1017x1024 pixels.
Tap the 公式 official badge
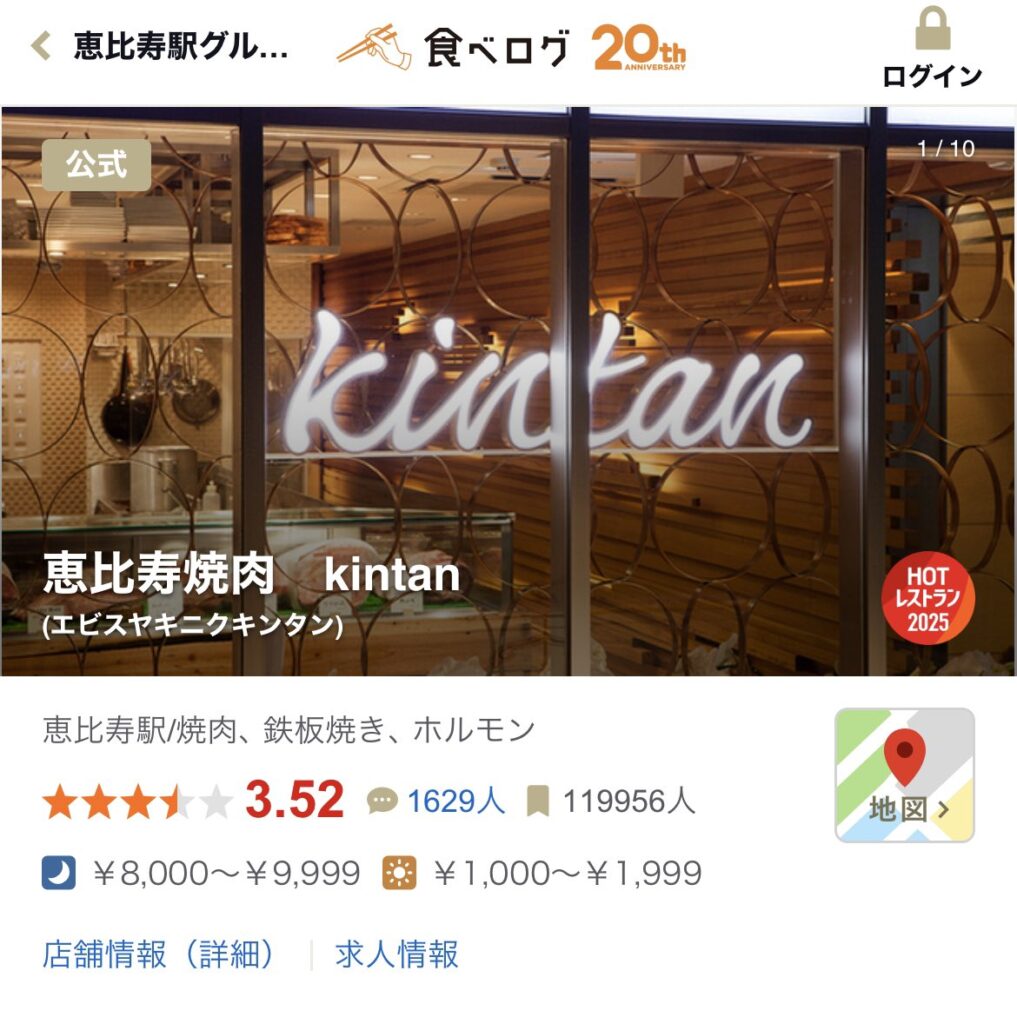97,165
